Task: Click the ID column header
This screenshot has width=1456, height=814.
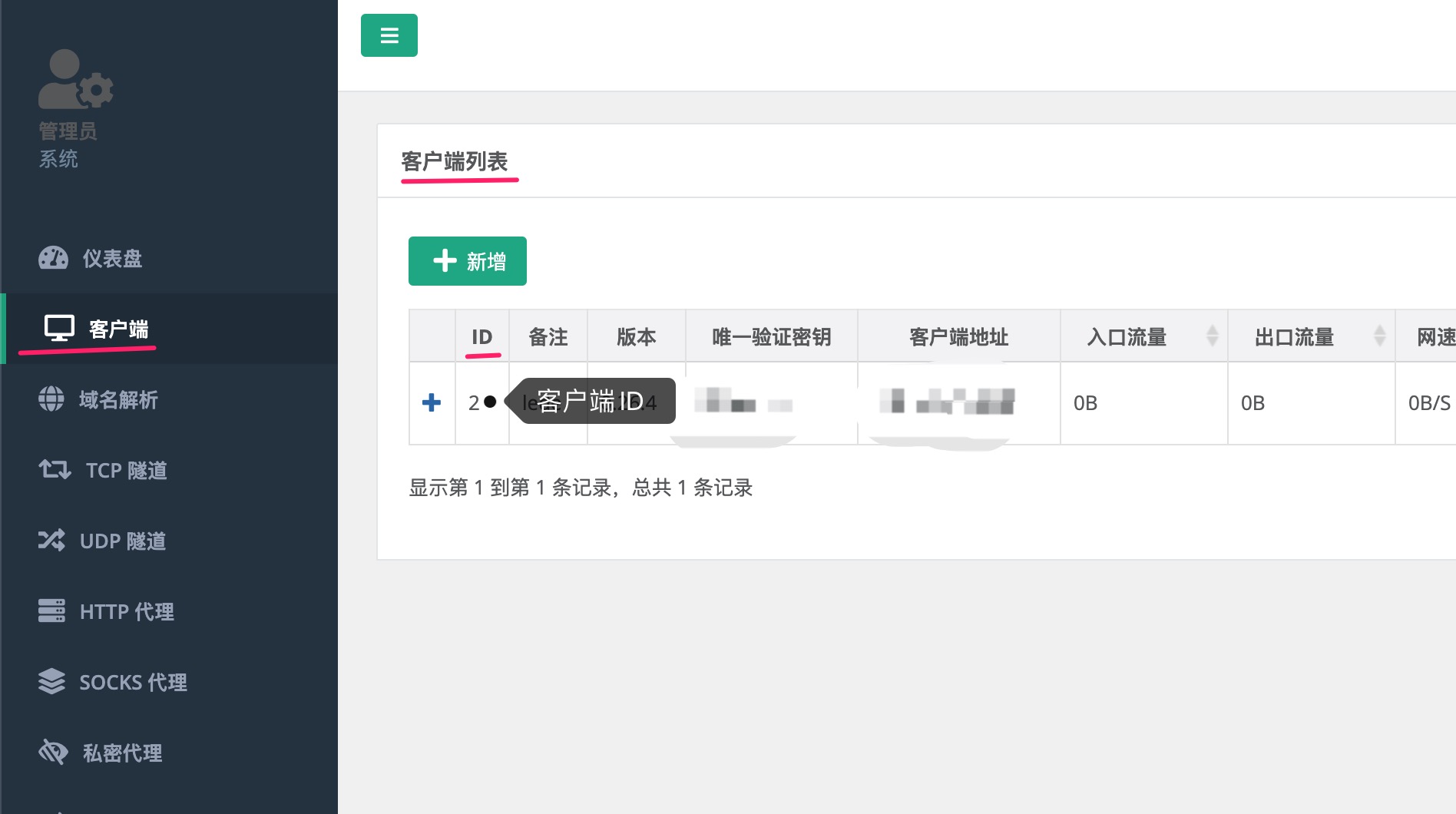Action: (x=482, y=336)
